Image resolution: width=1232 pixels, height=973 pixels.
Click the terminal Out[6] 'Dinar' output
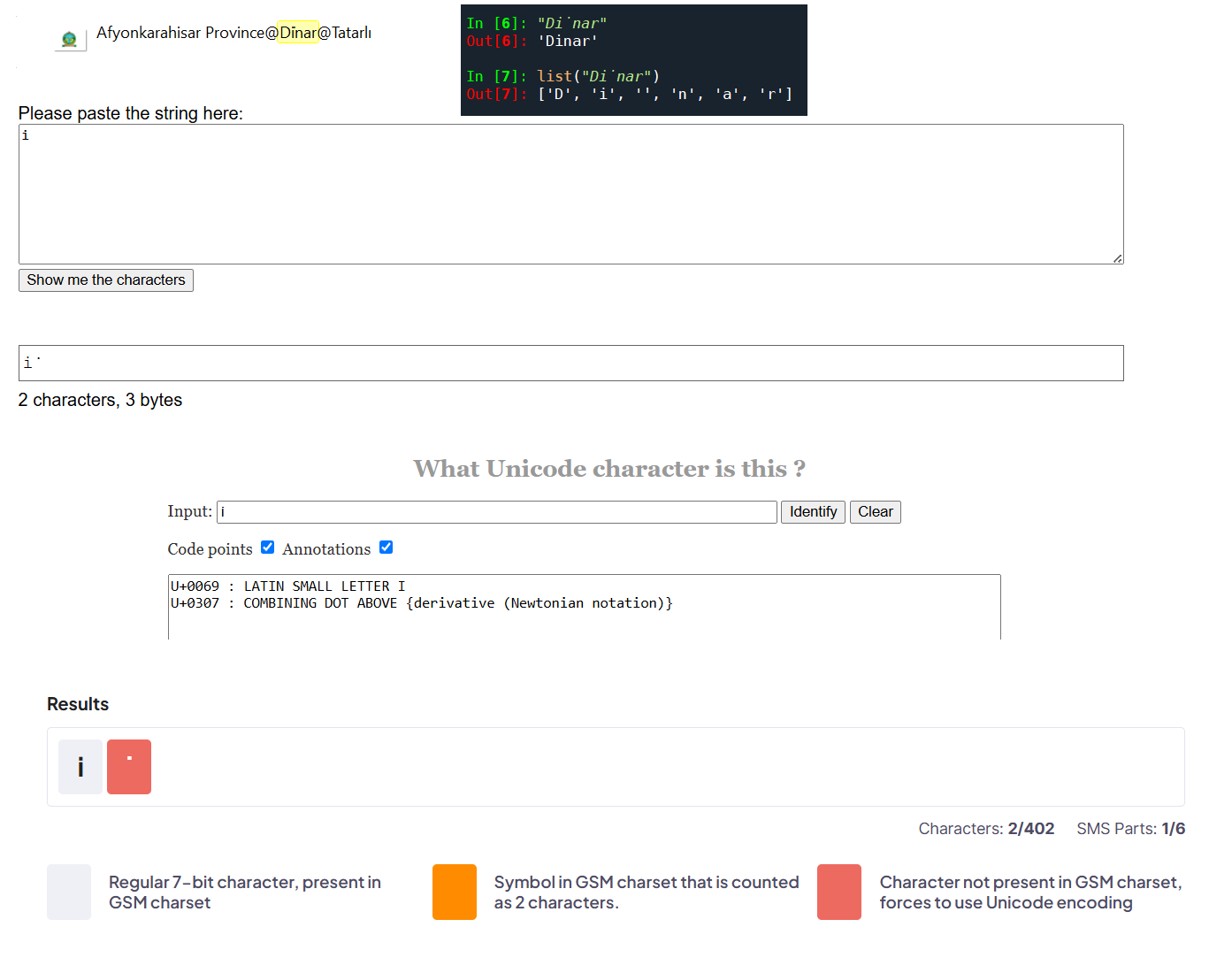[532, 41]
